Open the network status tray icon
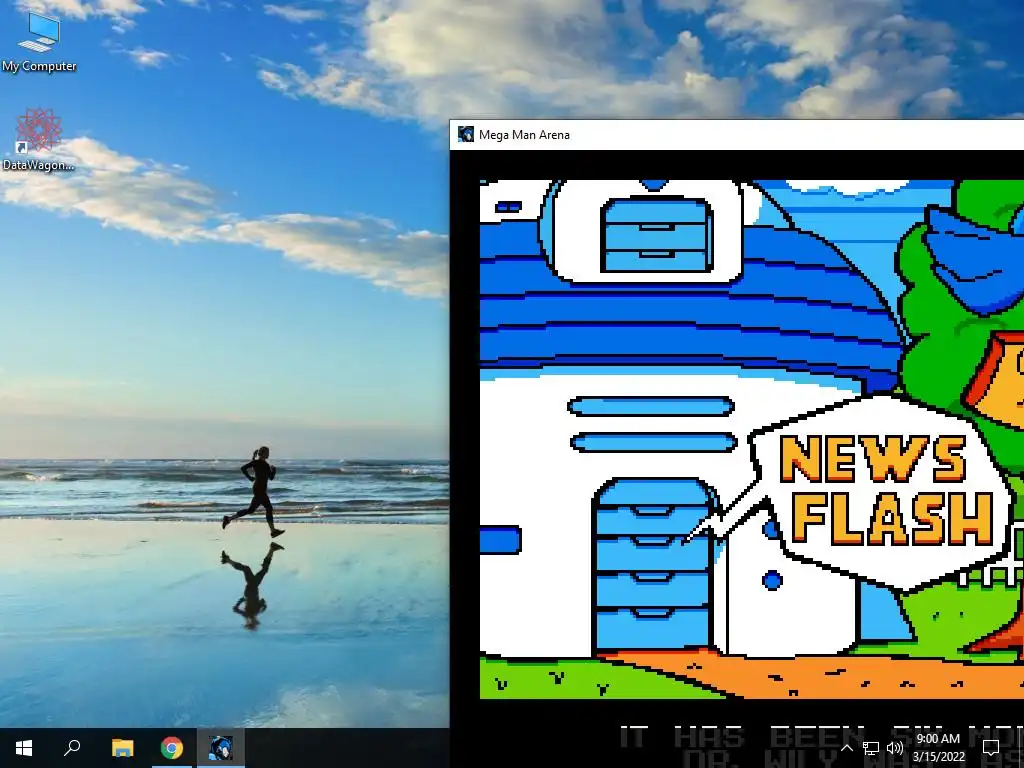This screenshot has width=1024, height=768. click(871, 748)
